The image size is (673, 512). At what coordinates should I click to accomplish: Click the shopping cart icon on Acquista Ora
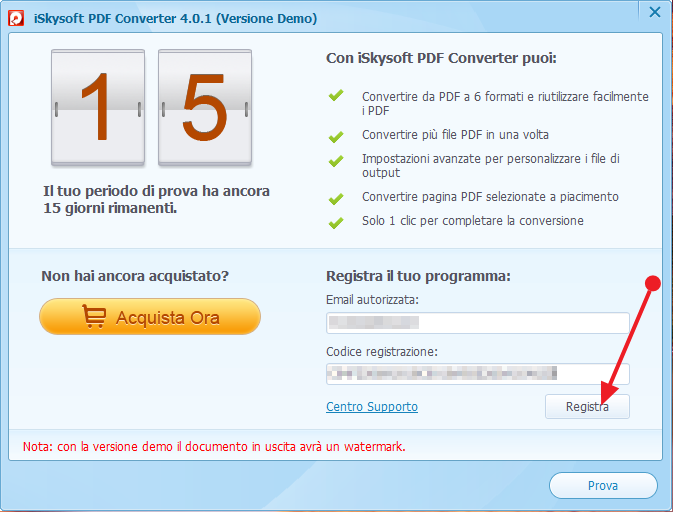94,316
